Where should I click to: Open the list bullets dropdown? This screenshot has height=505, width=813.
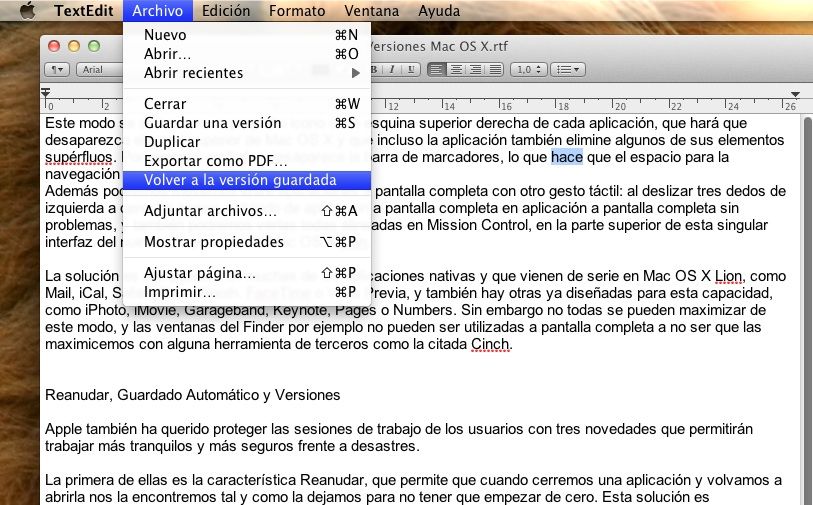click(569, 69)
